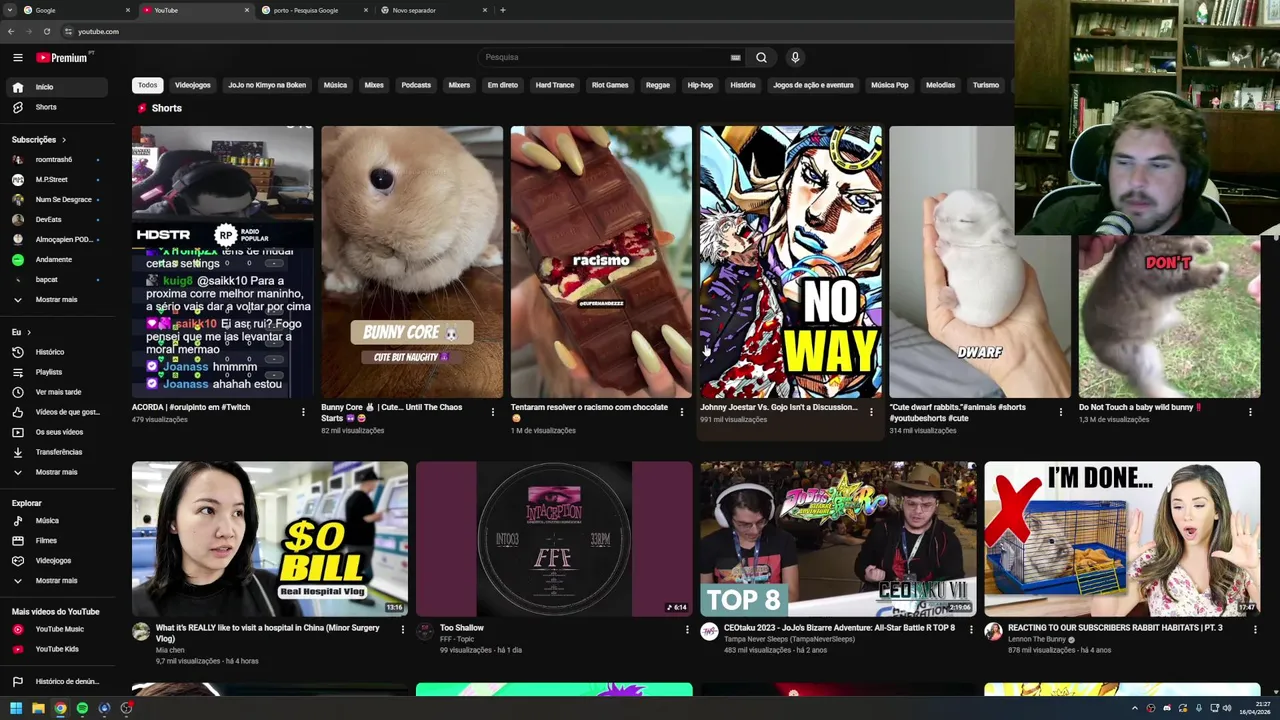Start voice search with the microphone icon
The height and width of the screenshot is (720, 1280).
point(795,58)
